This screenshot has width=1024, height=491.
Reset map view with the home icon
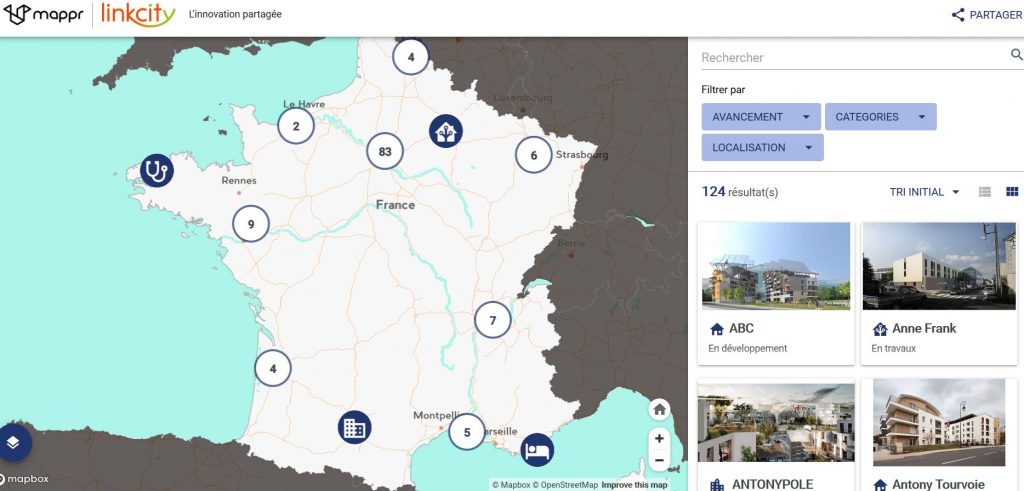pos(658,409)
